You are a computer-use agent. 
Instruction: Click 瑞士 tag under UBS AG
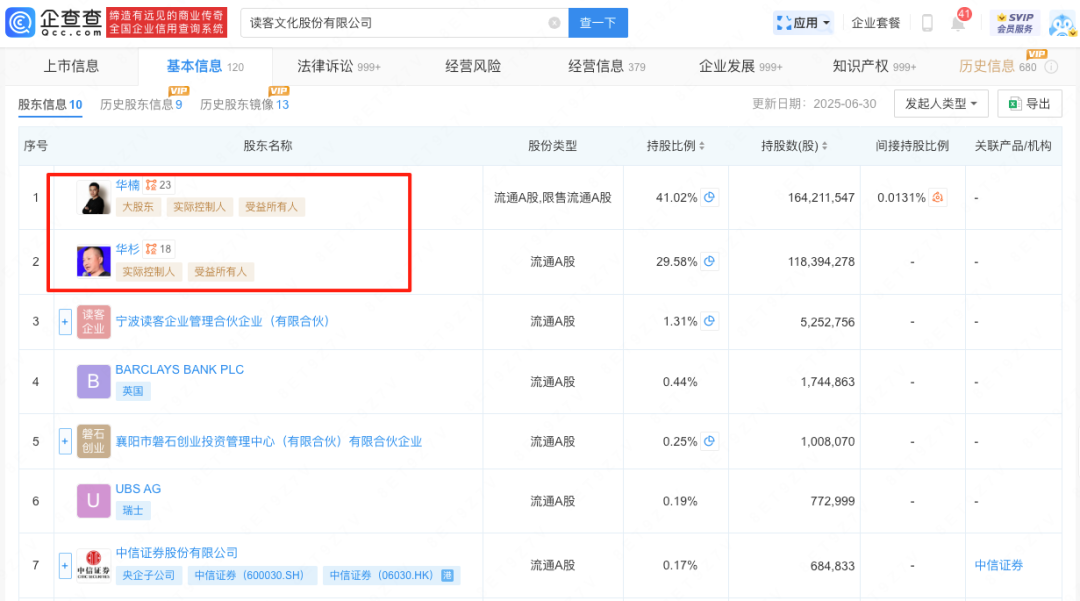coord(133,511)
